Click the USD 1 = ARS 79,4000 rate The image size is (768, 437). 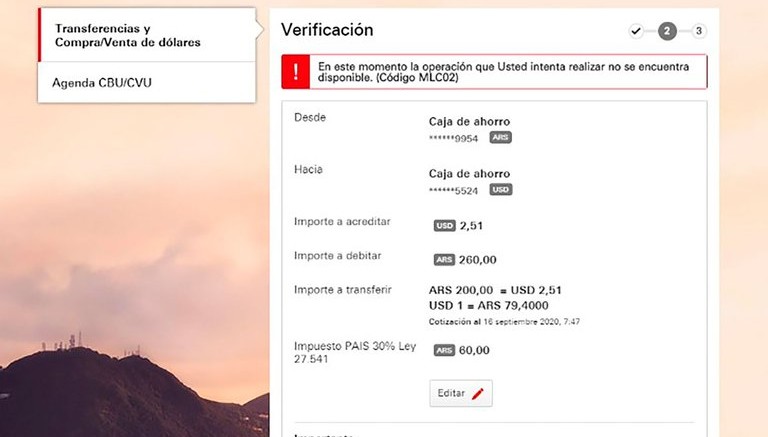tap(488, 305)
